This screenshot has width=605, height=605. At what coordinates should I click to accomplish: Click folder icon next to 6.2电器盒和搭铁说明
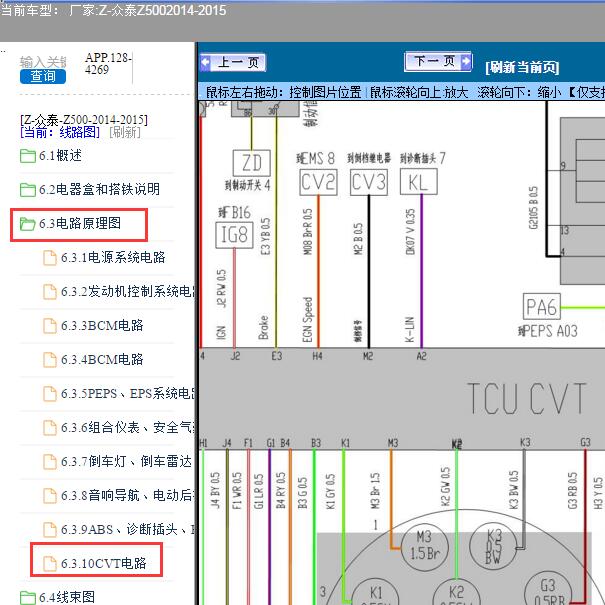coord(28,189)
